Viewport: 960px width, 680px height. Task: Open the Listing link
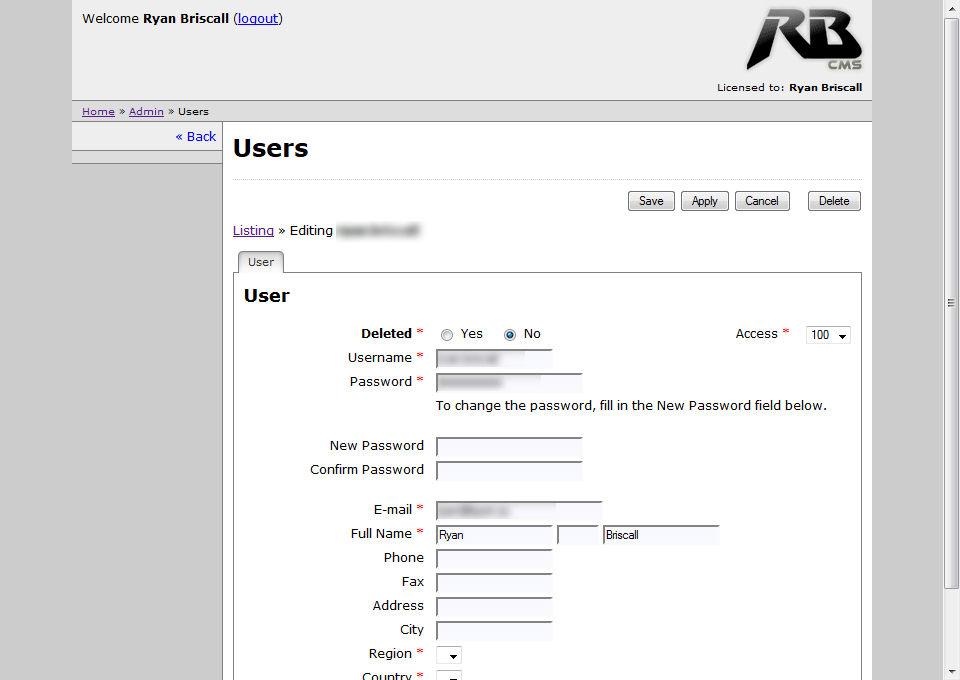coord(253,230)
